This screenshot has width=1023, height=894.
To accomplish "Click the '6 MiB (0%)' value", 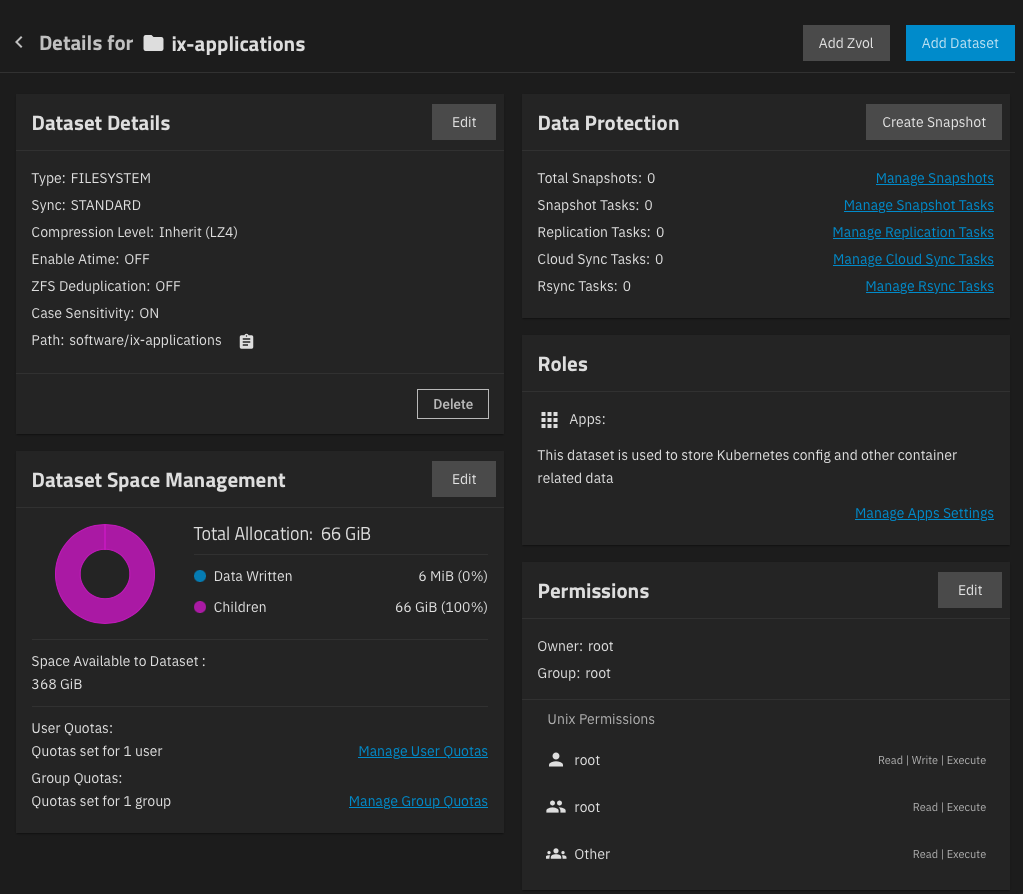I will click(453, 576).
